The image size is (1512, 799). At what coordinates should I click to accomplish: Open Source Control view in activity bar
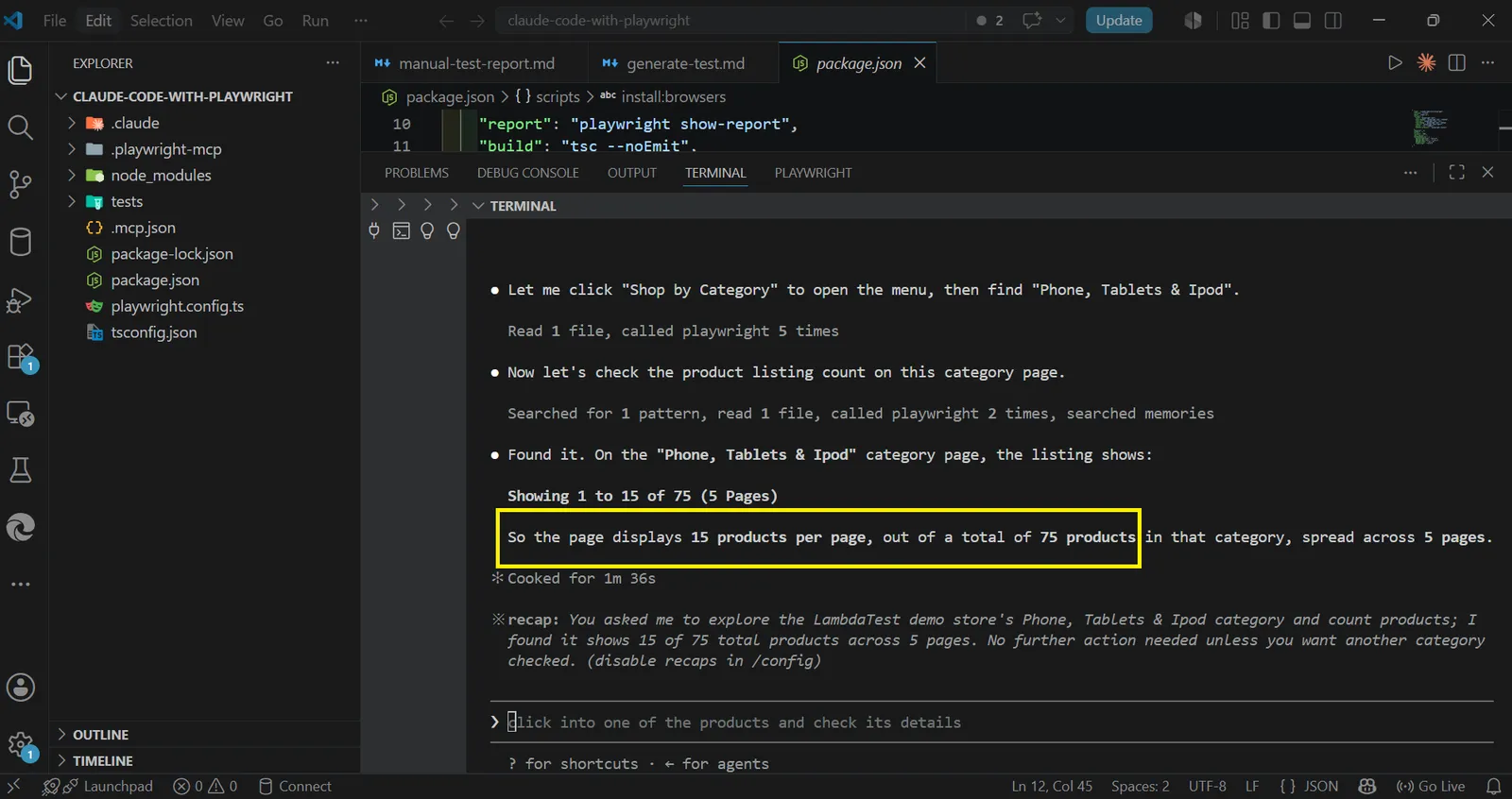20,184
